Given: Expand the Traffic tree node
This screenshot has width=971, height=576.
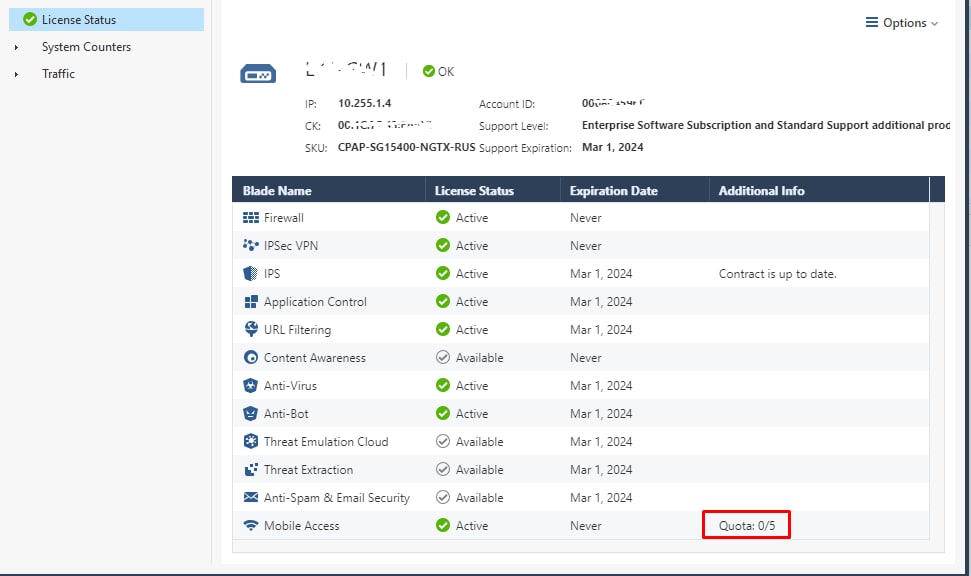Looking at the screenshot, I should point(16,74).
